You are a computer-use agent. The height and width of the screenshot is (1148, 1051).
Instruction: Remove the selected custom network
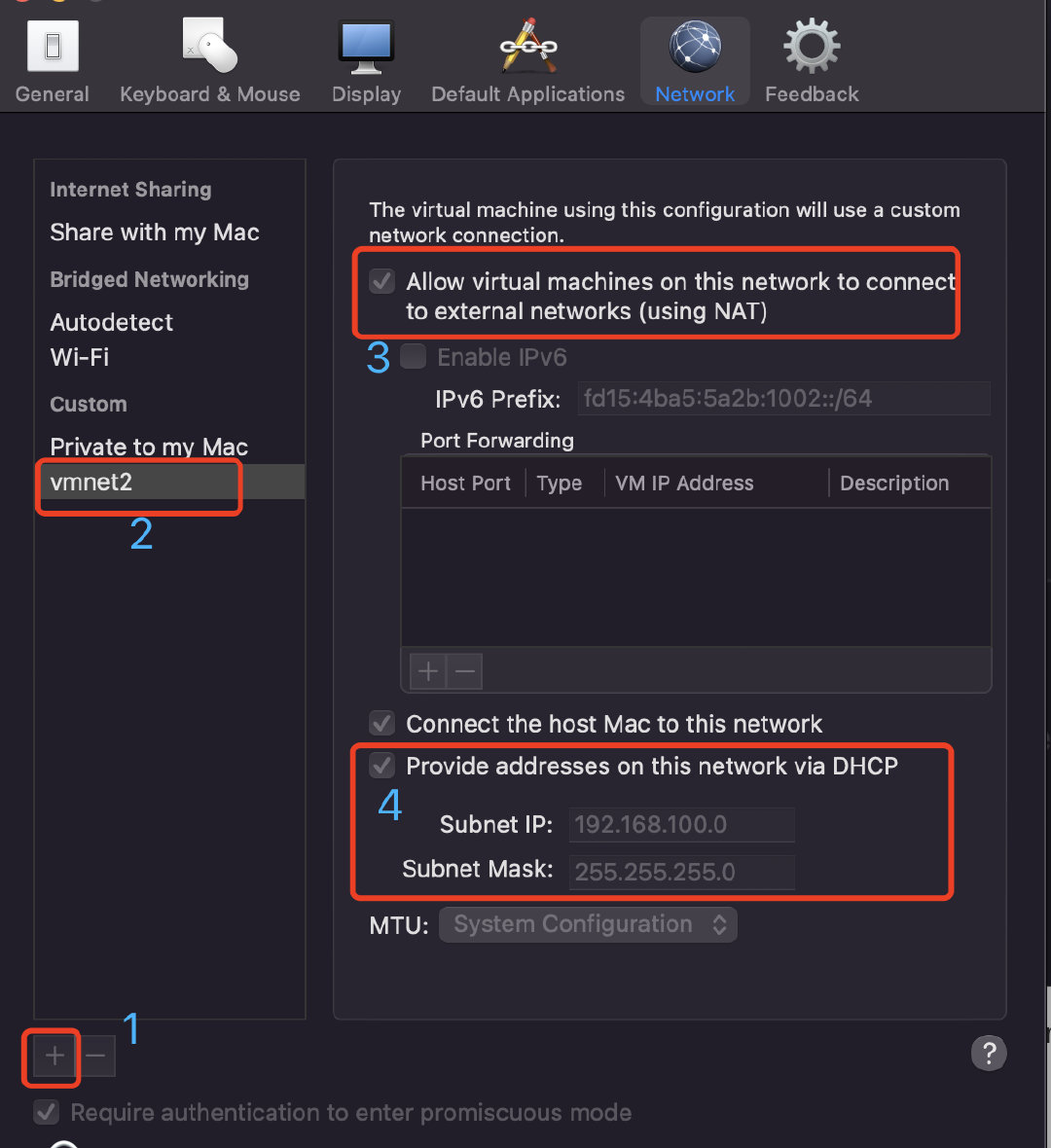pos(95,1056)
